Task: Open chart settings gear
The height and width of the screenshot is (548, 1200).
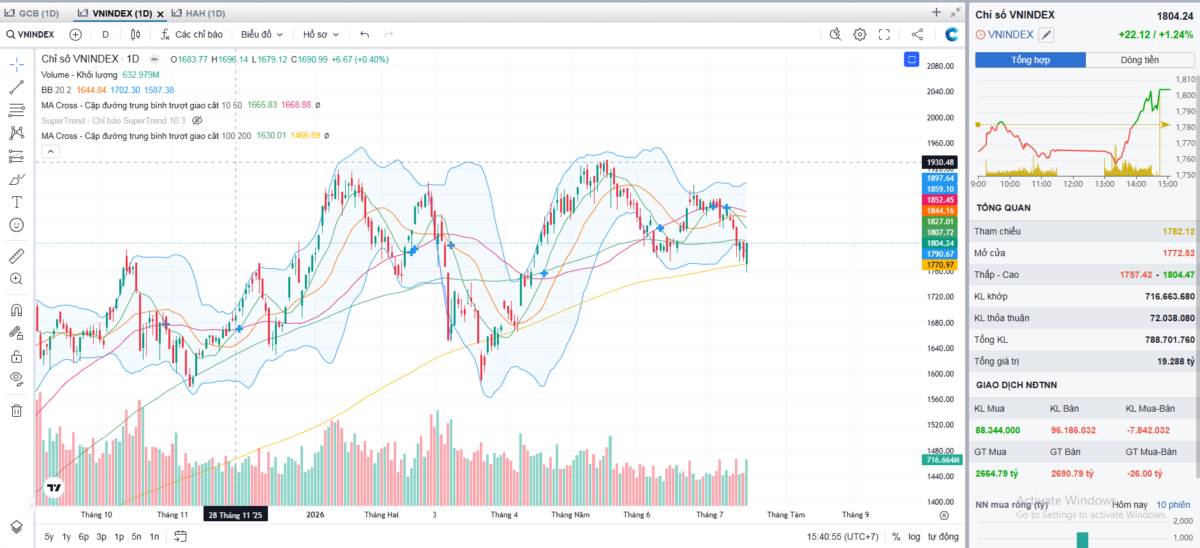Action: point(860,34)
